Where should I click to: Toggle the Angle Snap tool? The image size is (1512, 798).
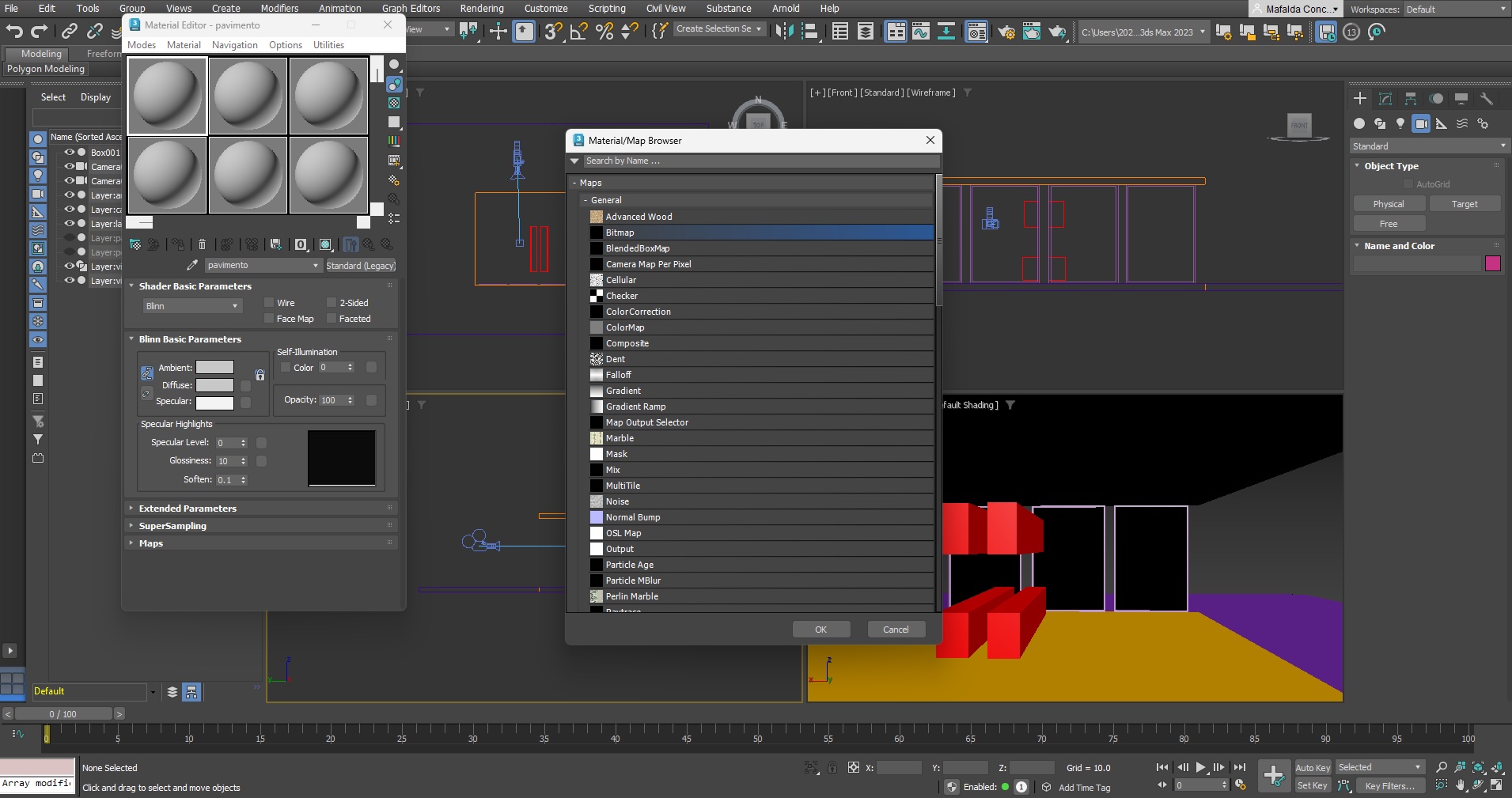pos(579,32)
